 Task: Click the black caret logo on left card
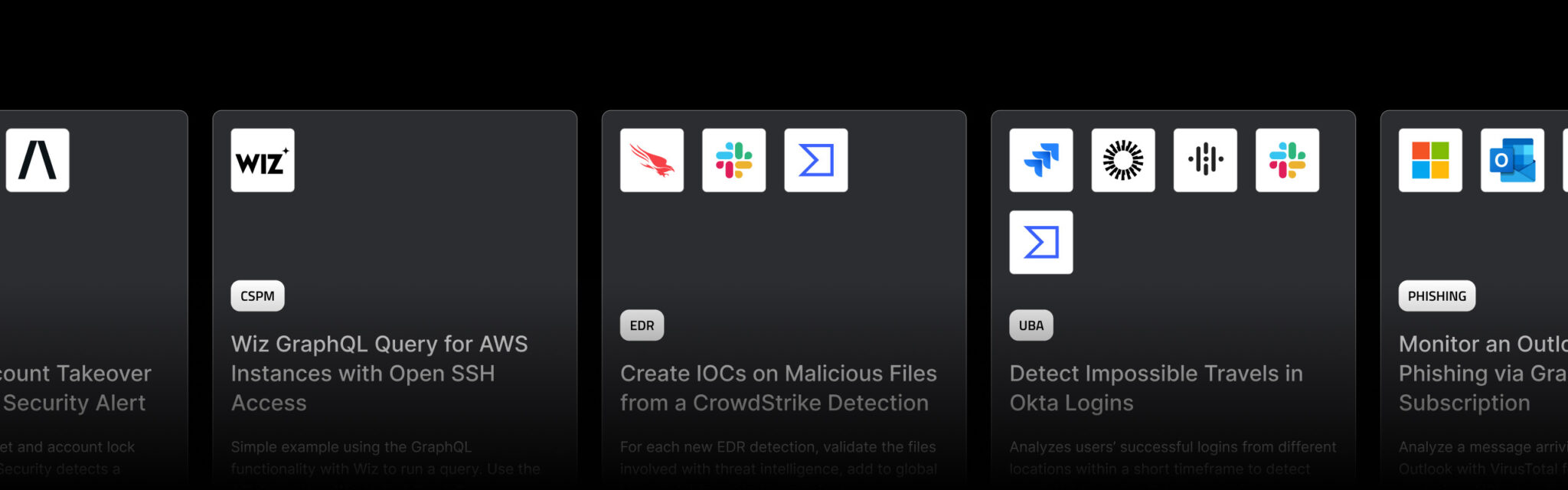coord(38,160)
